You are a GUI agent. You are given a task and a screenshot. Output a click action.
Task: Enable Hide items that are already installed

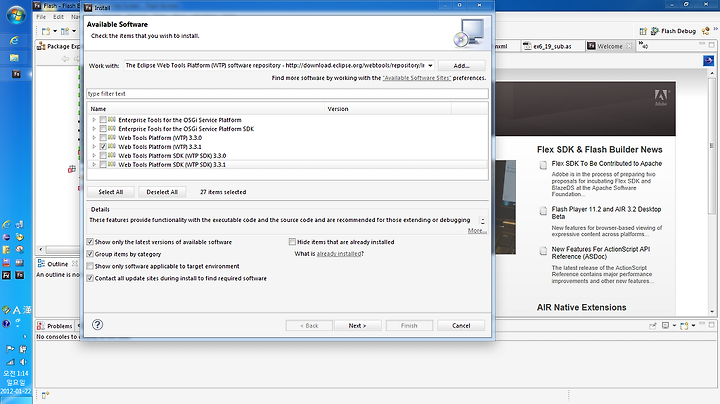(292, 241)
